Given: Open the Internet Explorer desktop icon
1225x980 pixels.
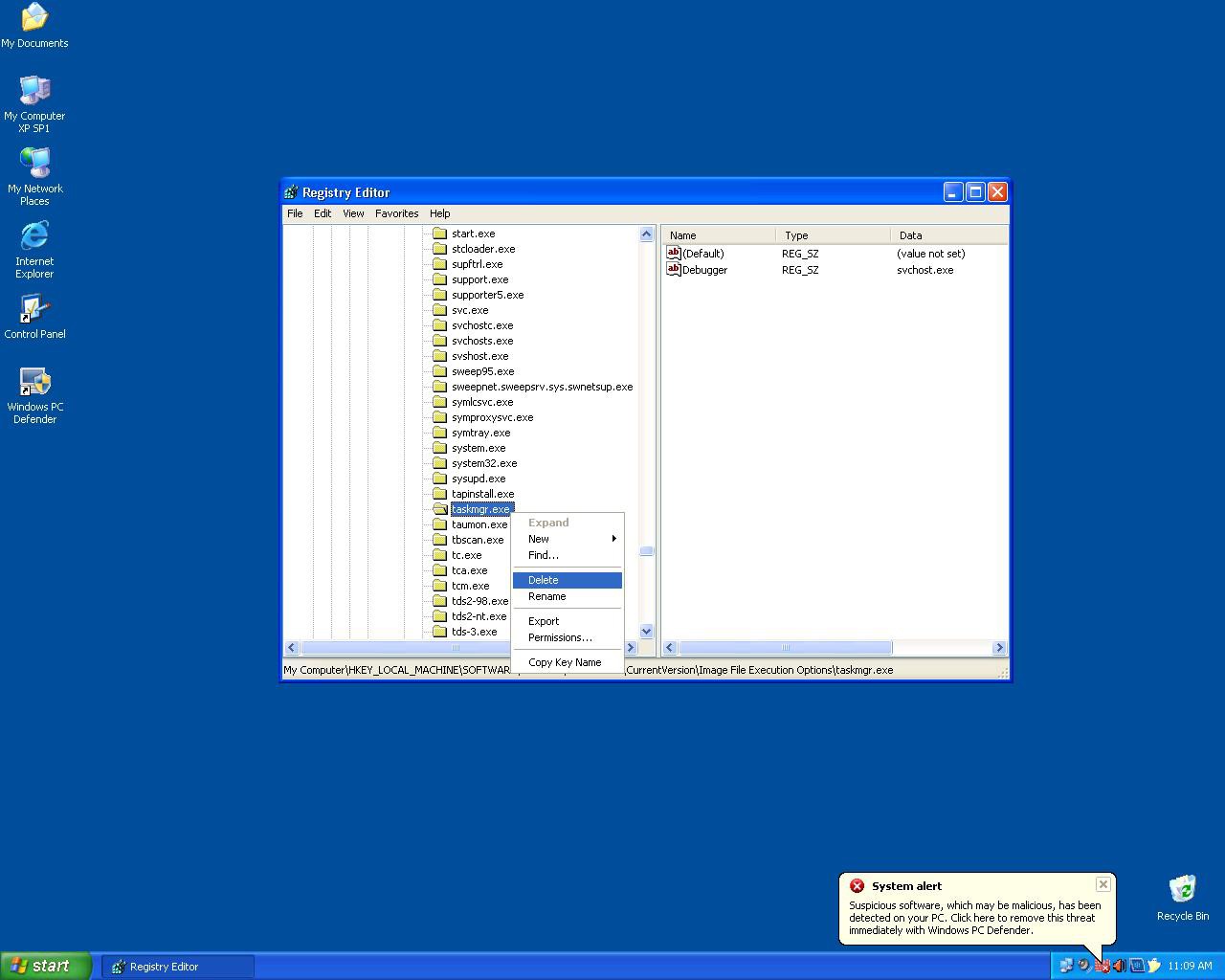Looking at the screenshot, I should pyautogui.click(x=34, y=237).
